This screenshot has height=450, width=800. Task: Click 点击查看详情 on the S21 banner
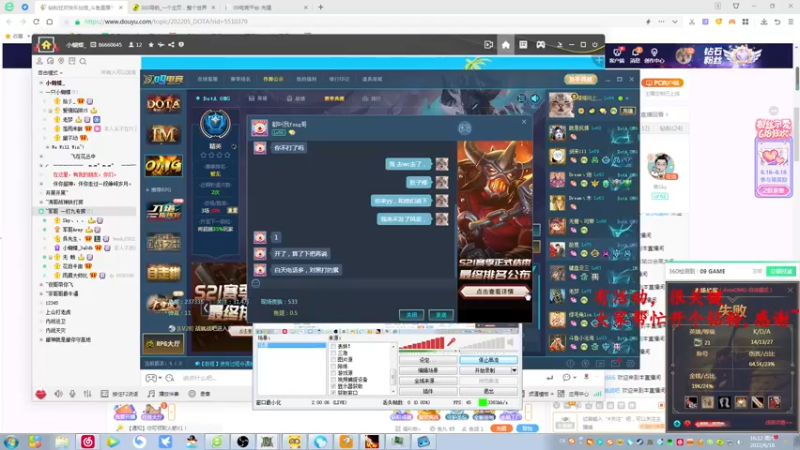click(x=494, y=291)
